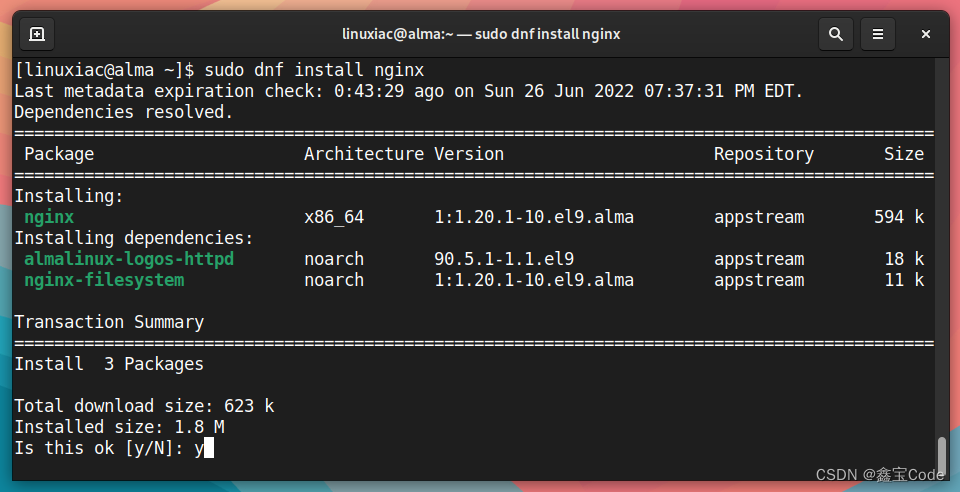Click the Size column header
Image resolution: width=960 pixels, height=492 pixels.
click(904, 154)
